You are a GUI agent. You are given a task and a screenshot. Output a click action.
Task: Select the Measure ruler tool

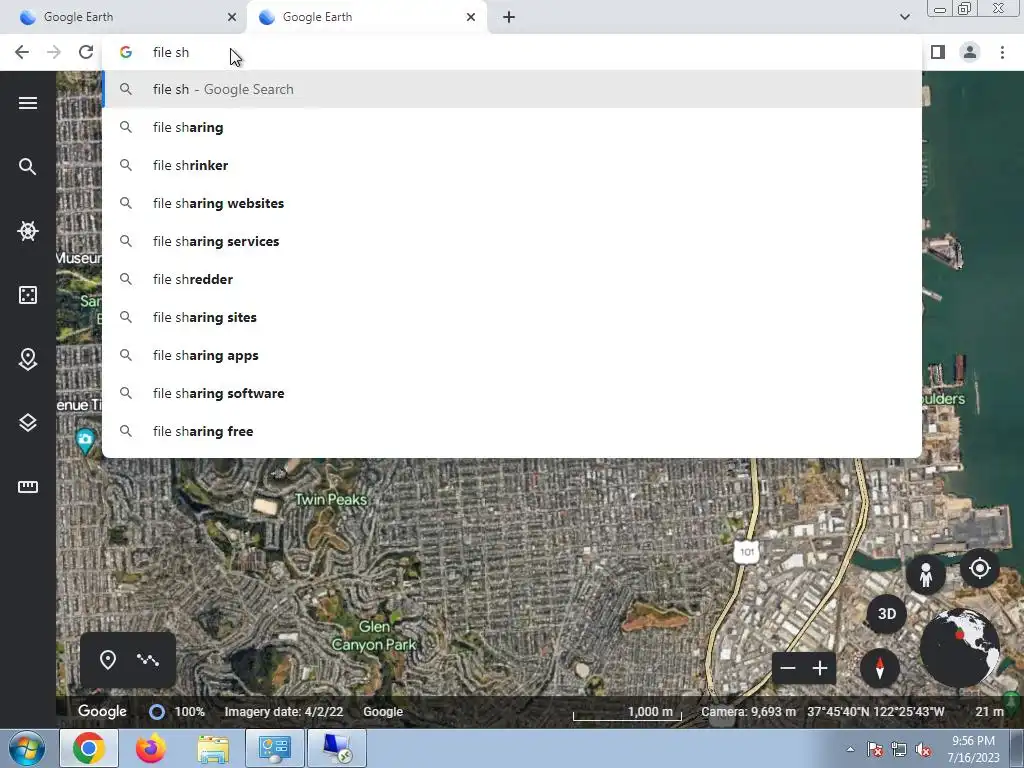[27, 487]
